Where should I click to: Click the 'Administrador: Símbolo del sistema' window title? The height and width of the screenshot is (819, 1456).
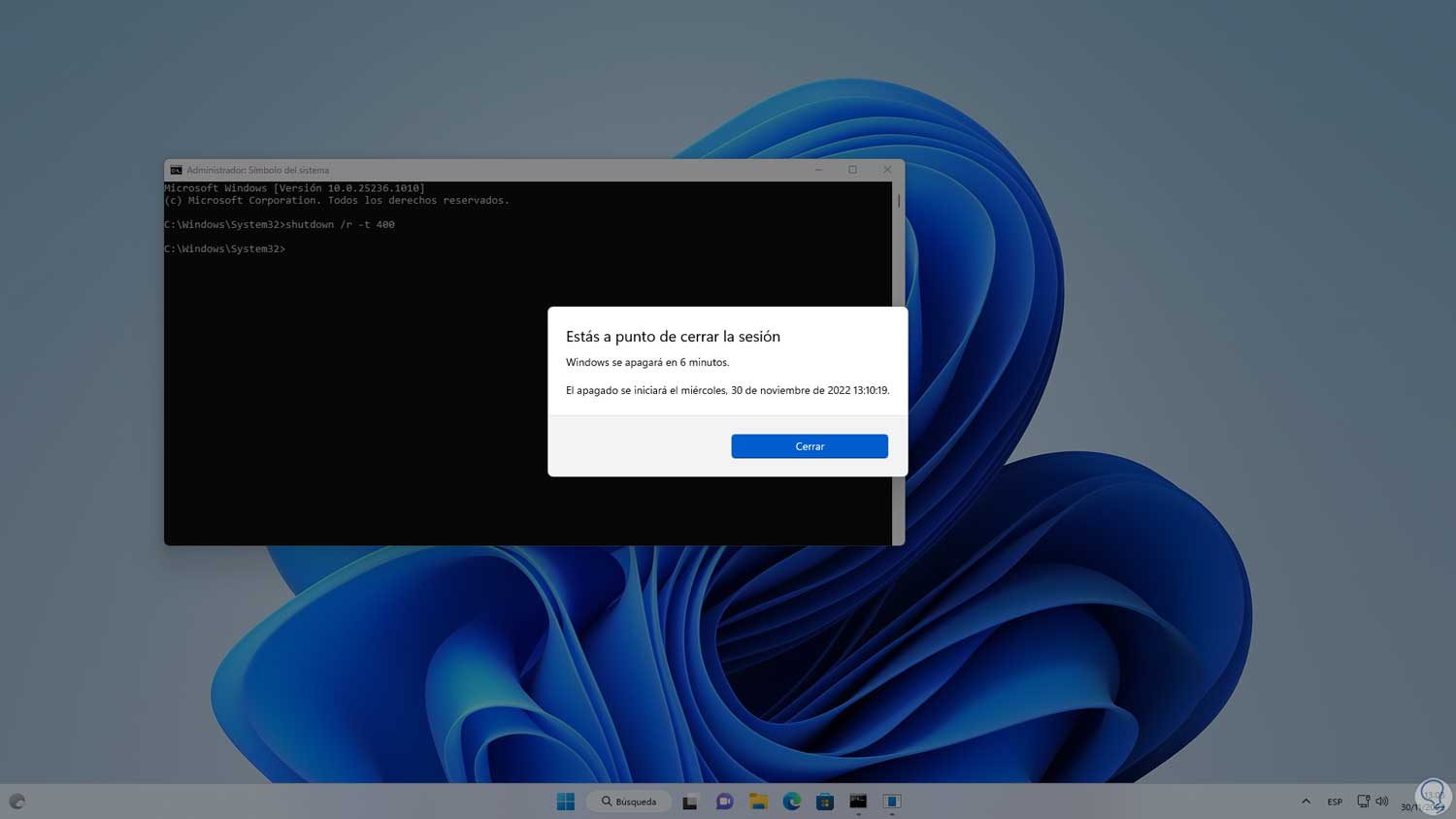click(257, 170)
